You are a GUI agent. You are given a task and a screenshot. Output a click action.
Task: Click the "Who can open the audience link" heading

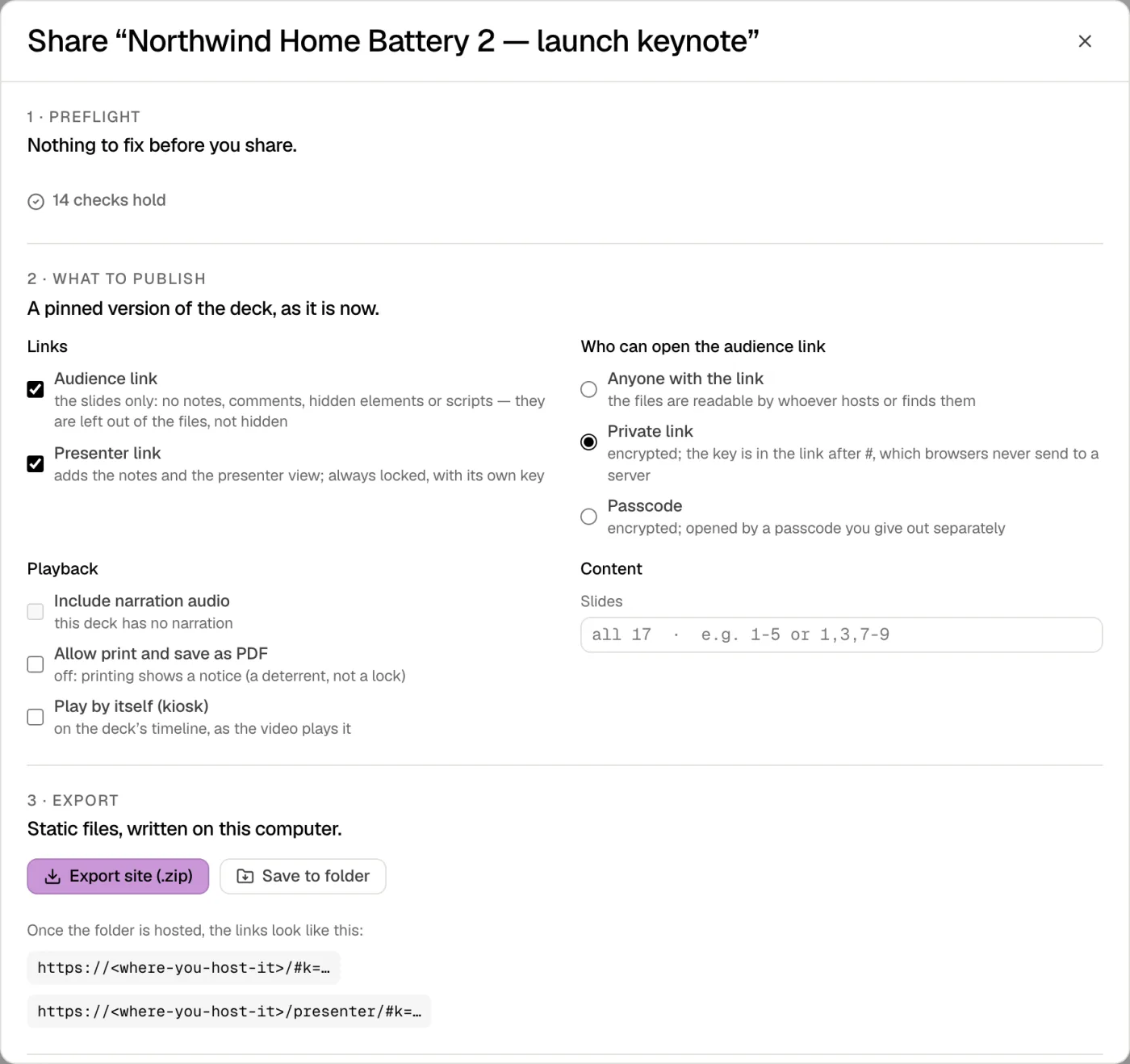[x=703, y=346]
